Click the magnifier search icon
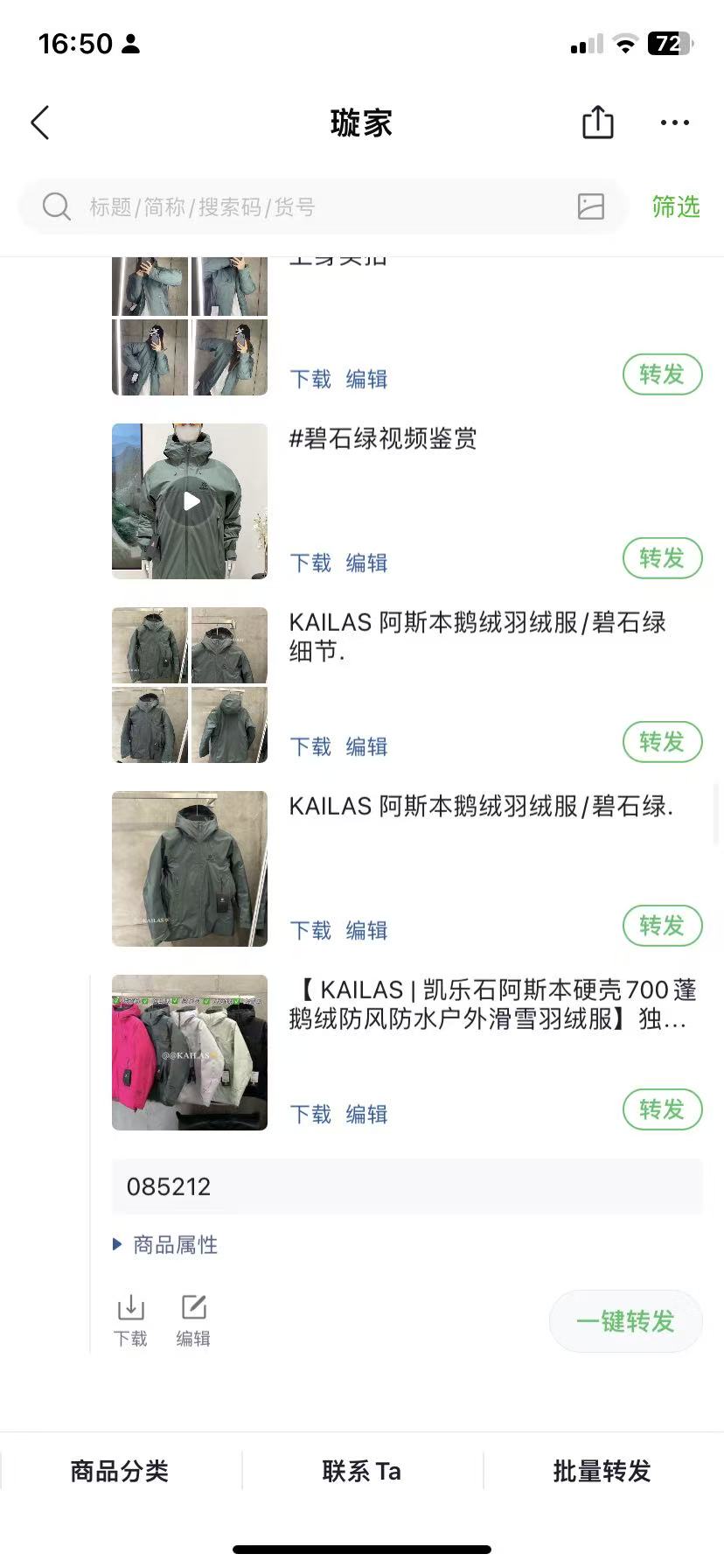The width and height of the screenshot is (724, 1568). click(56, 206)
